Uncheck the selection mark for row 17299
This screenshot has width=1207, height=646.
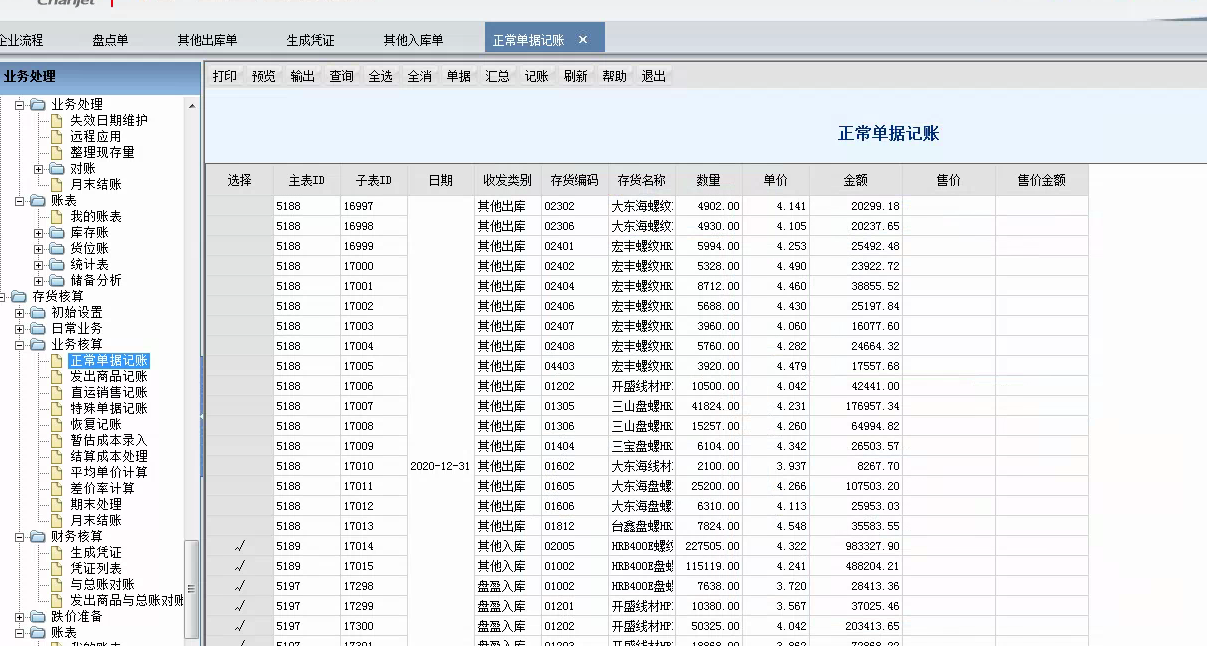click(240, 606)
